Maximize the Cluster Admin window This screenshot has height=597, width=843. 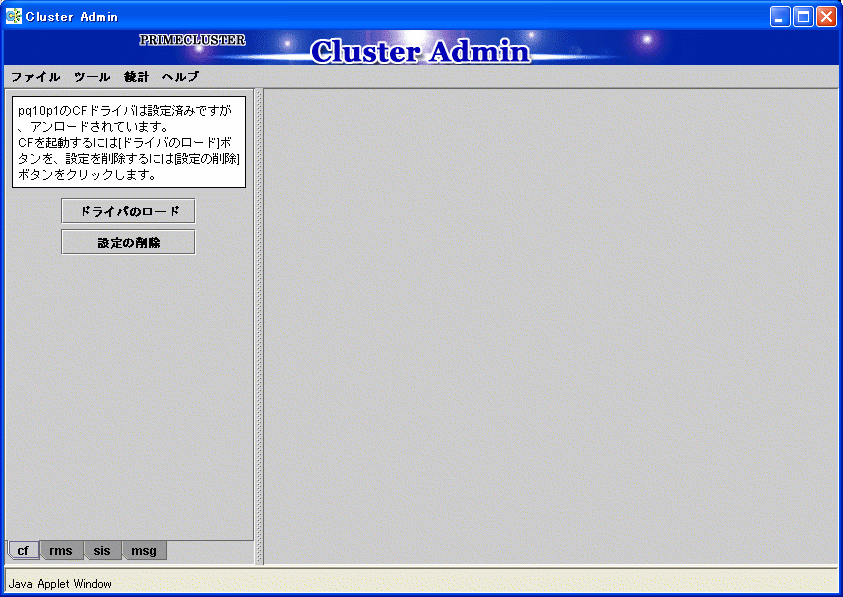(x=803, y=17)
